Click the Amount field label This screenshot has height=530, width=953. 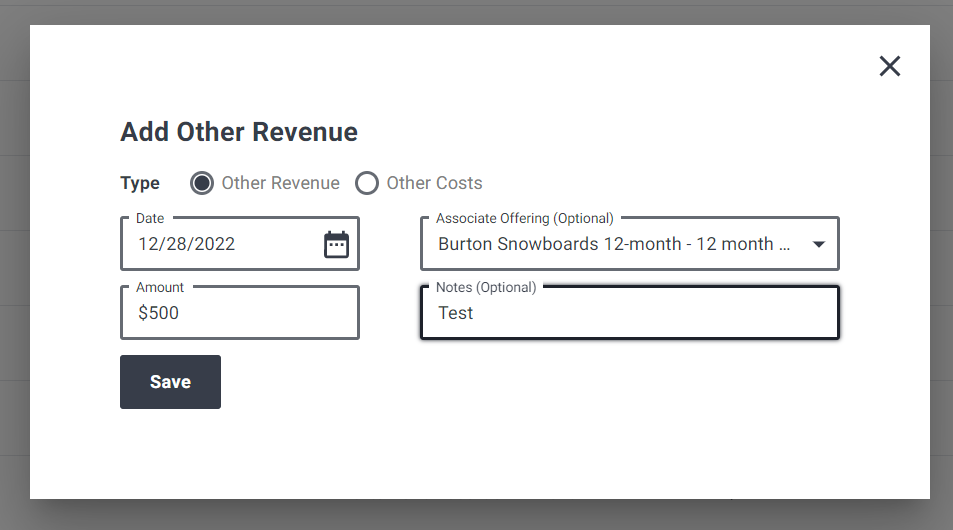(x=159, y=287)
